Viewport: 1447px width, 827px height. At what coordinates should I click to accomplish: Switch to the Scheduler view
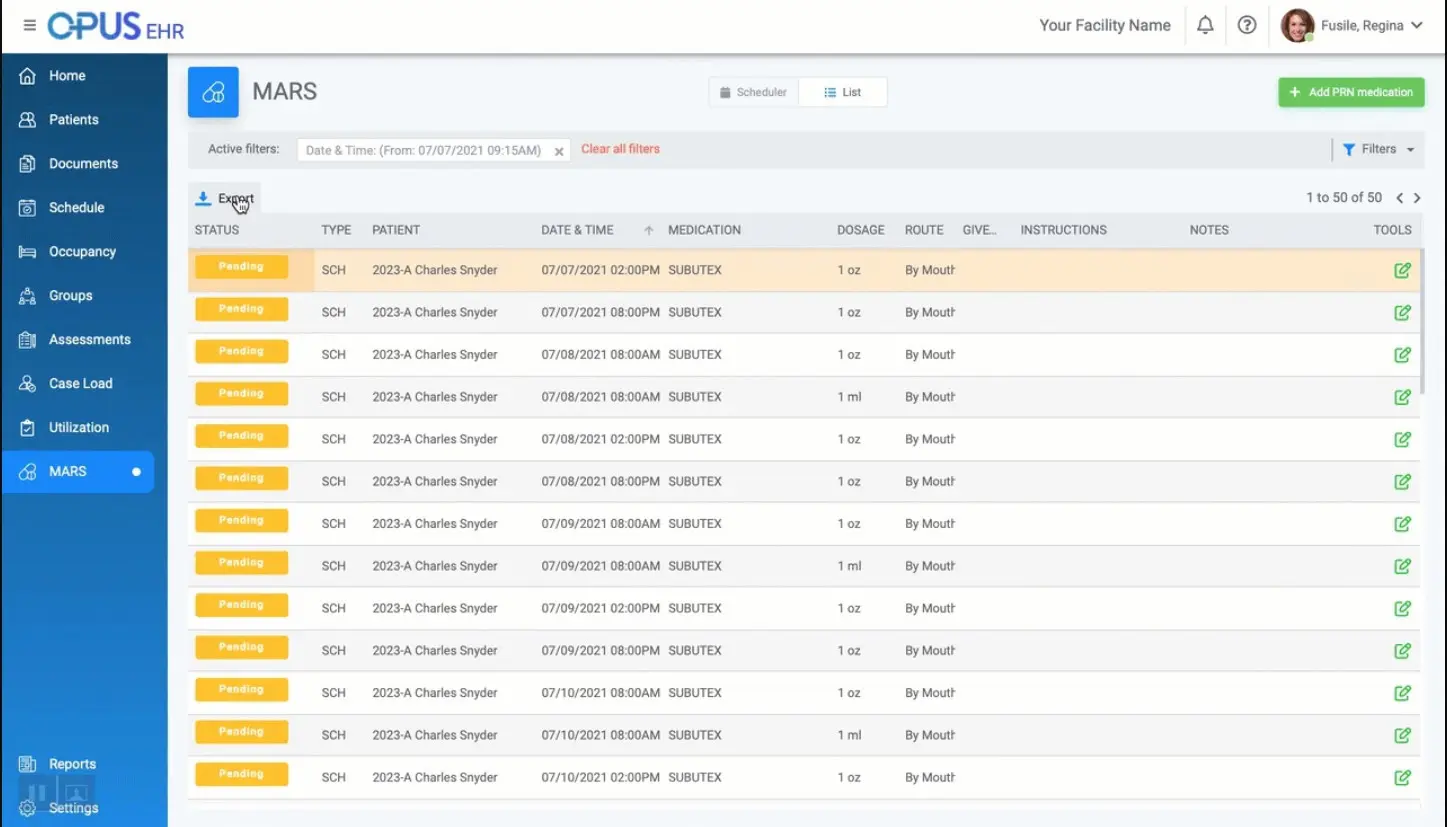753,91
